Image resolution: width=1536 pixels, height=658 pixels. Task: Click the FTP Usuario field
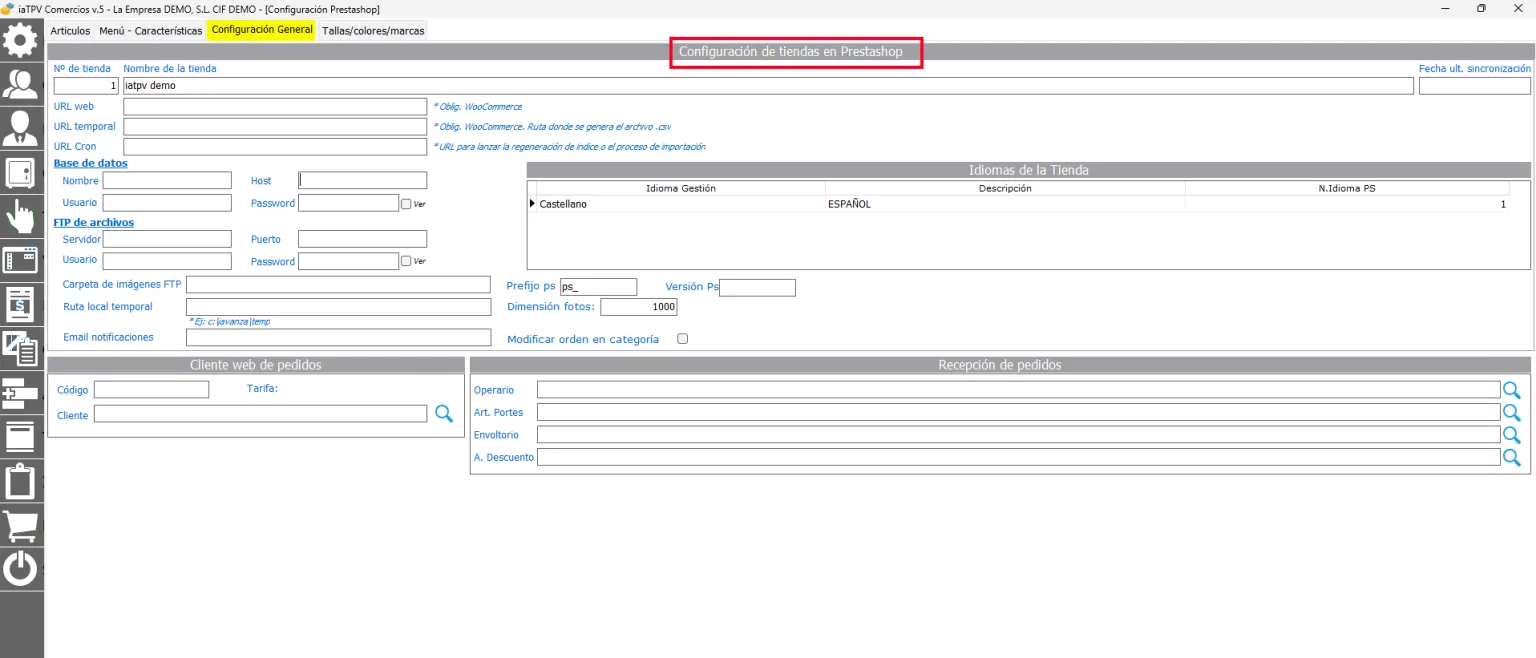tap(167, 261)
